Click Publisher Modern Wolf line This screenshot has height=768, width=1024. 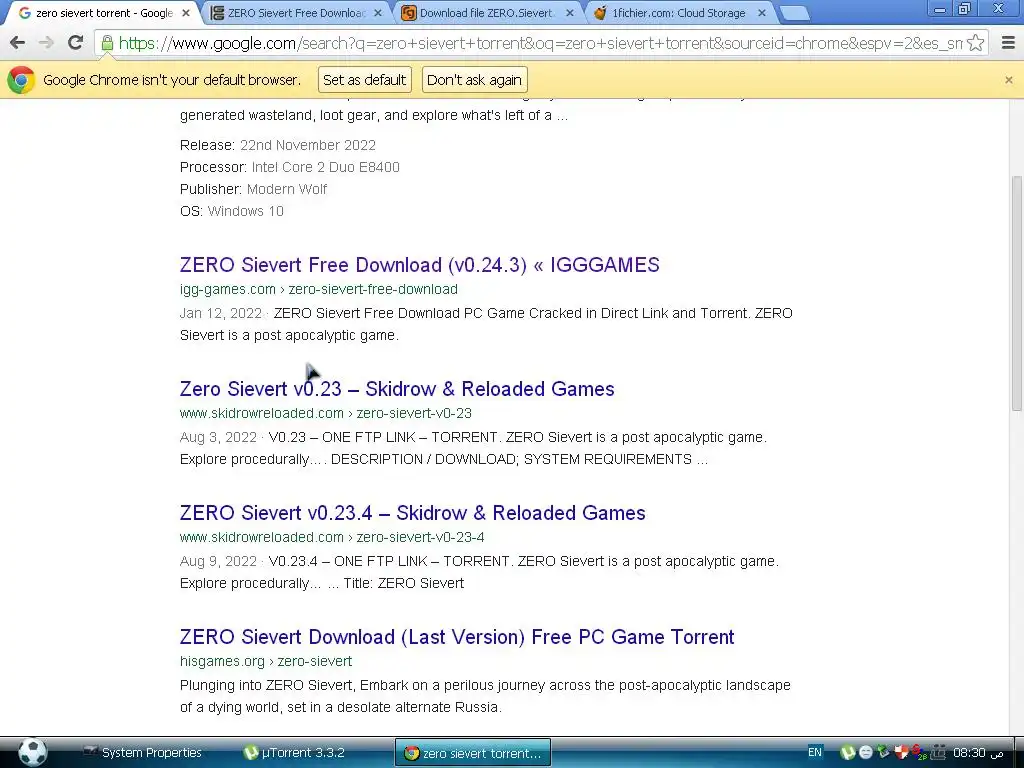[253, 189]
